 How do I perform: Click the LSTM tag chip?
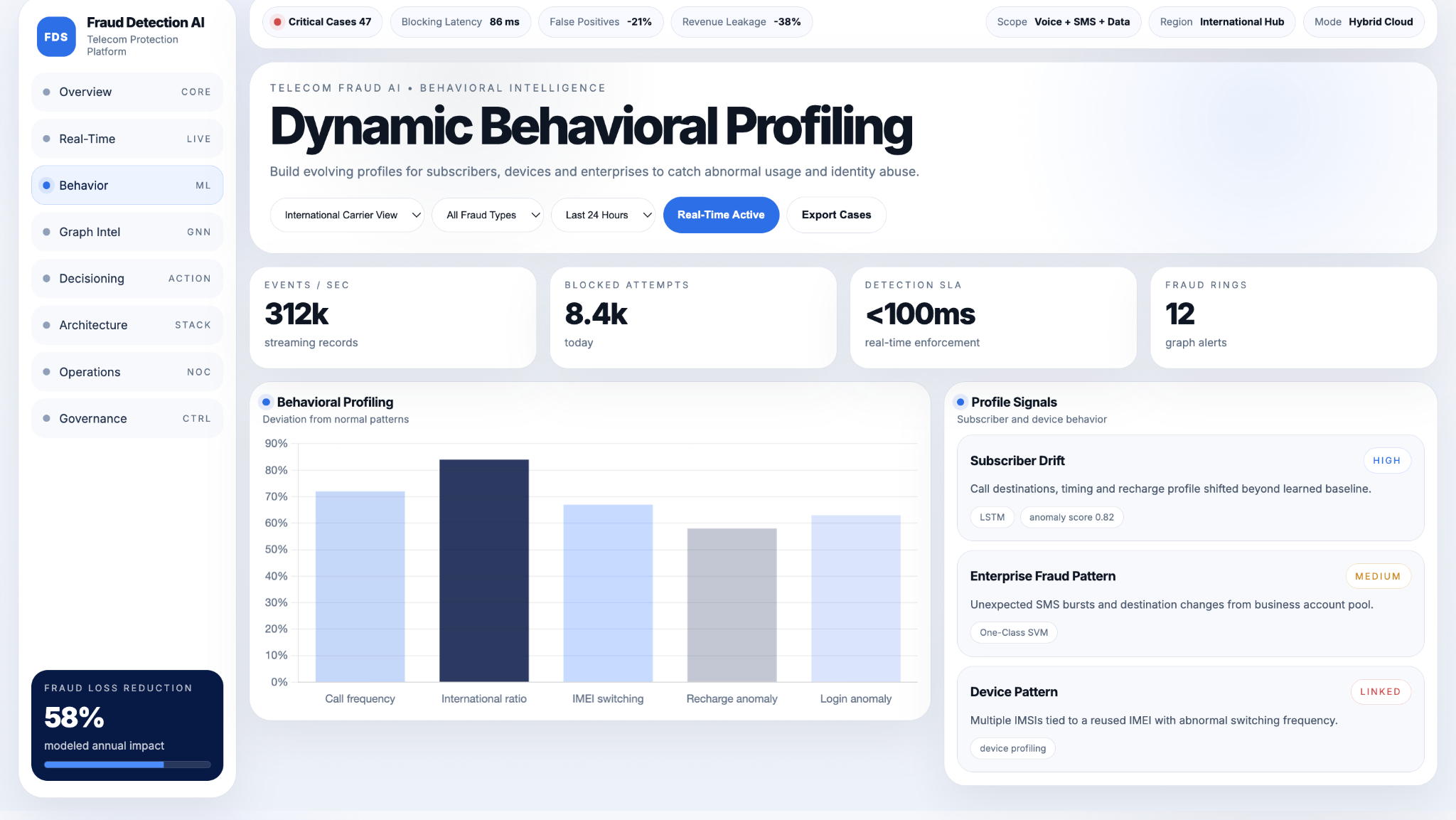click(x=992, y=517)
